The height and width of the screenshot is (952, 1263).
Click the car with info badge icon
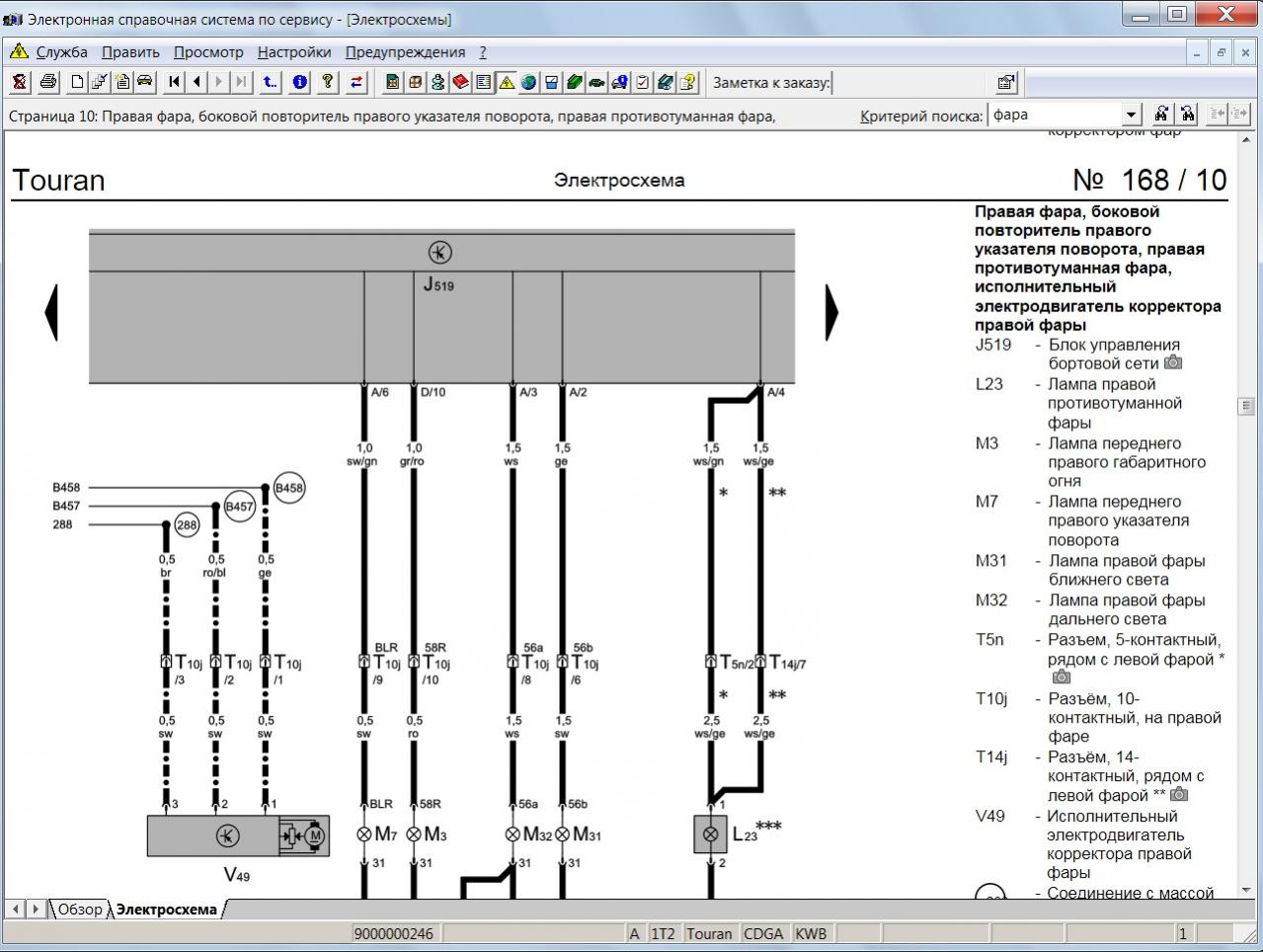620,83
